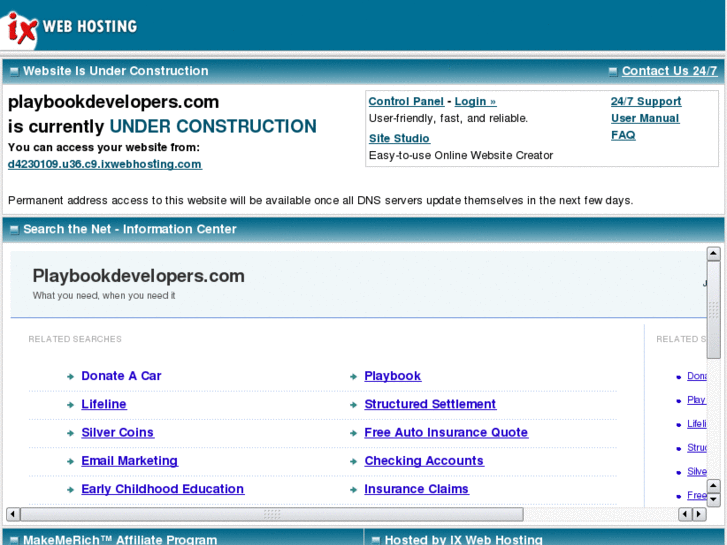Launch the Site Studio link
This screenshot has height=545, width=727.
click(x=399, y=138)
